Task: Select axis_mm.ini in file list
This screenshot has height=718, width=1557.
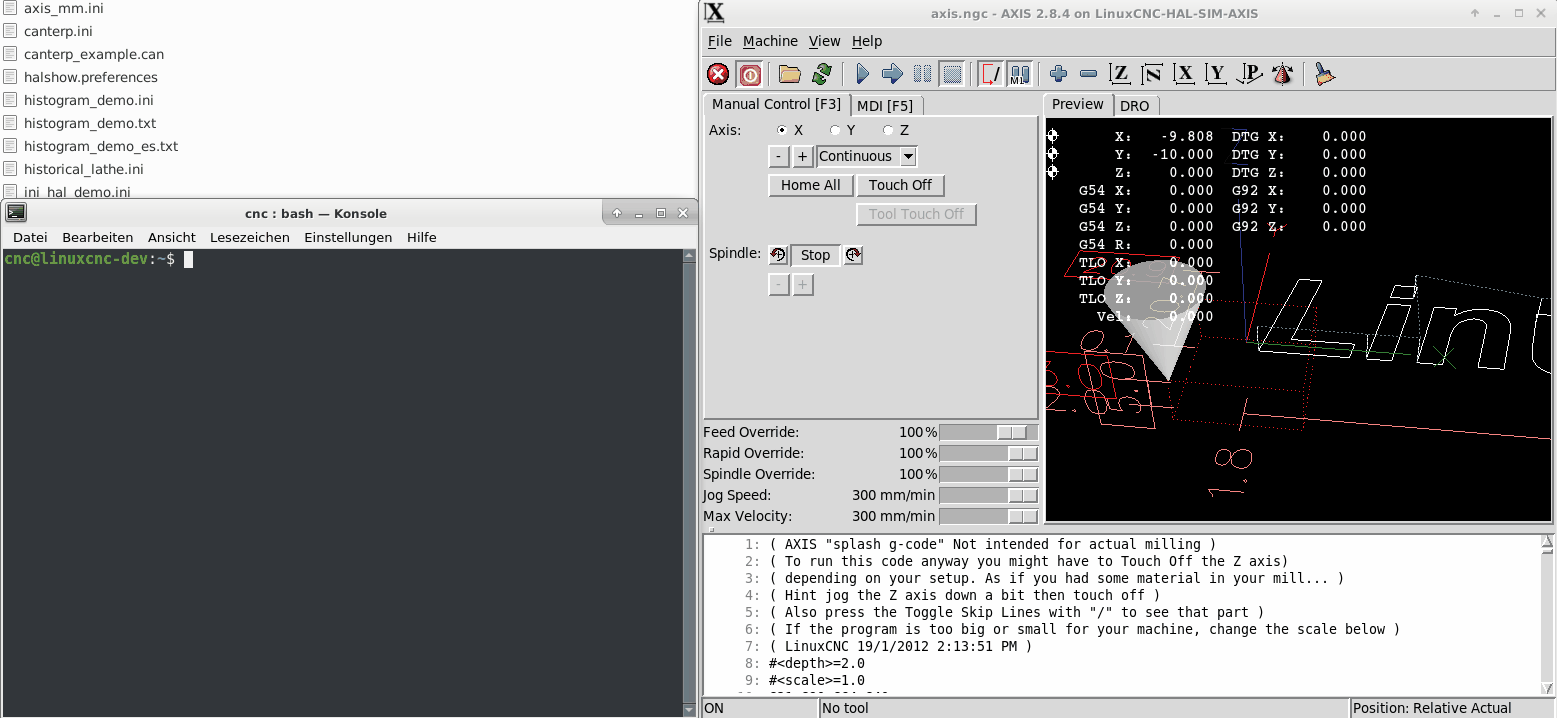Action: click(x=64, y=8)
